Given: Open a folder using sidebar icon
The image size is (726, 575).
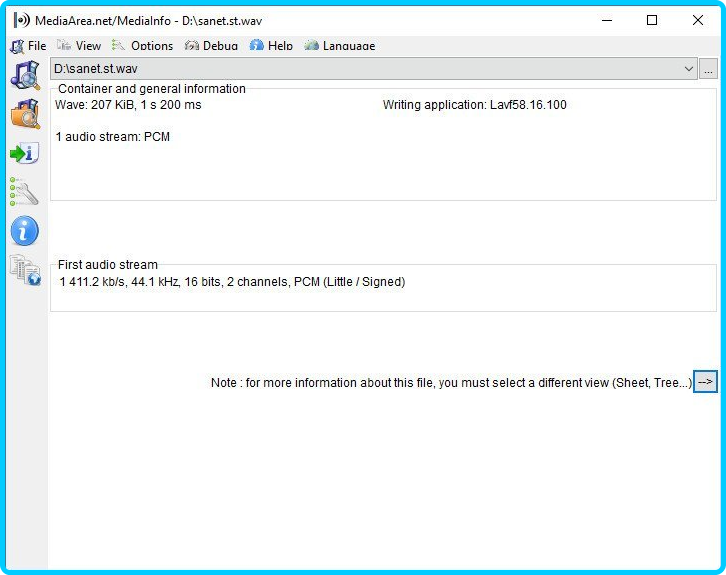Looking at the screenshot, I should pyautogui.click(x=25, y=114).
